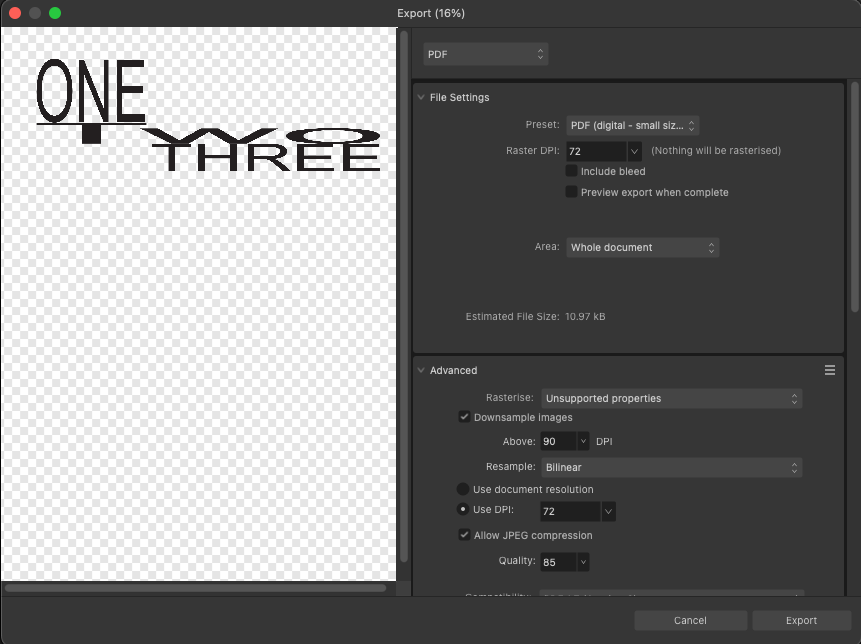861x644 pixels.
Task: Click the preview horizontal scrollbar
Action: [195, 588]
